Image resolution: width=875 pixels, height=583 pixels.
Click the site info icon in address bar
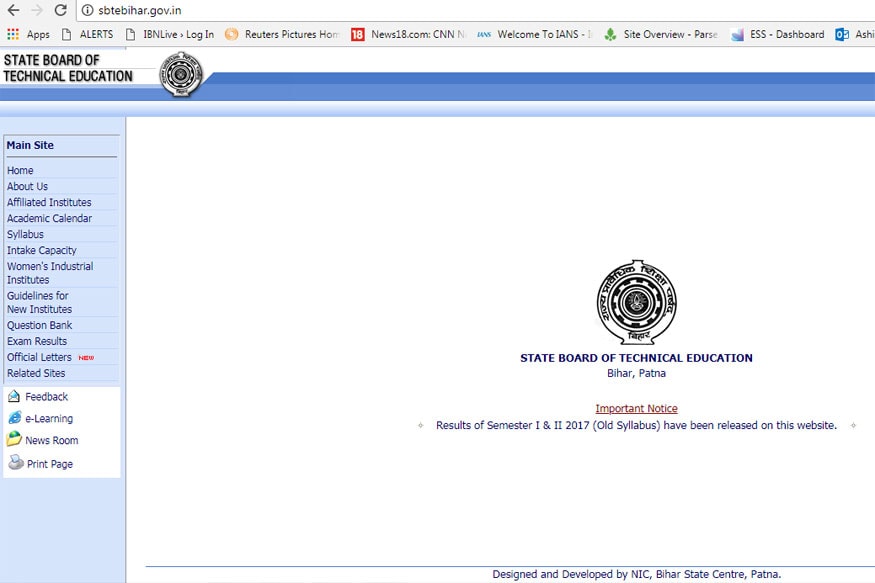[x=87, y=10]
